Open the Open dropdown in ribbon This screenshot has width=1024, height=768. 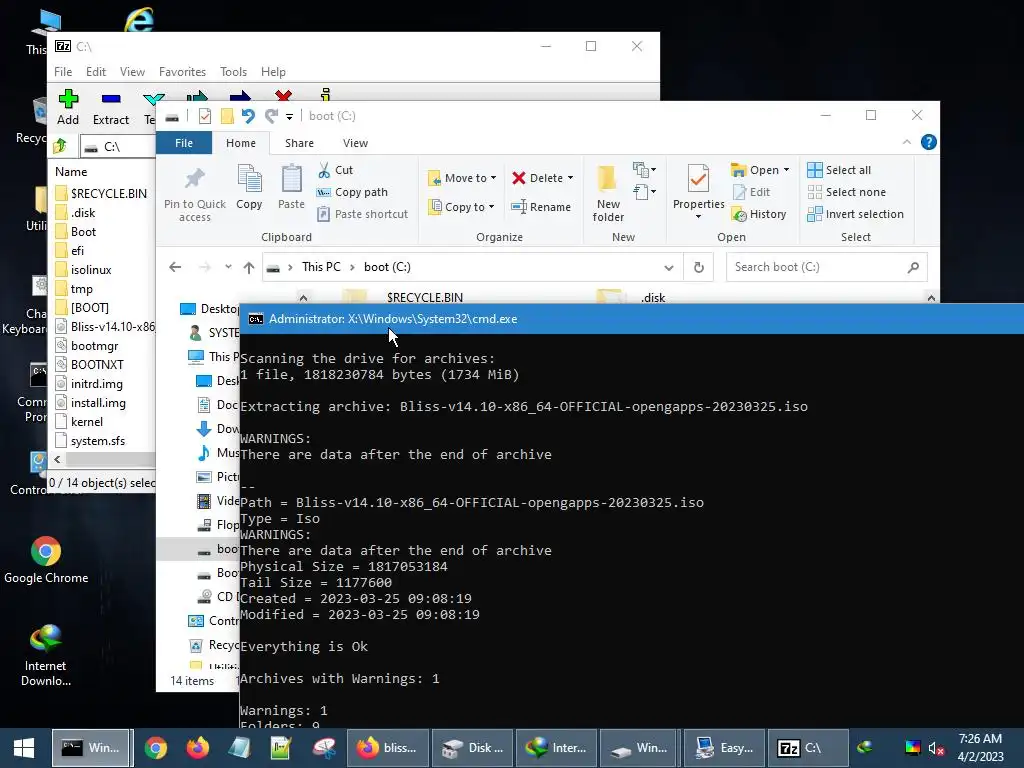(760, 170)
